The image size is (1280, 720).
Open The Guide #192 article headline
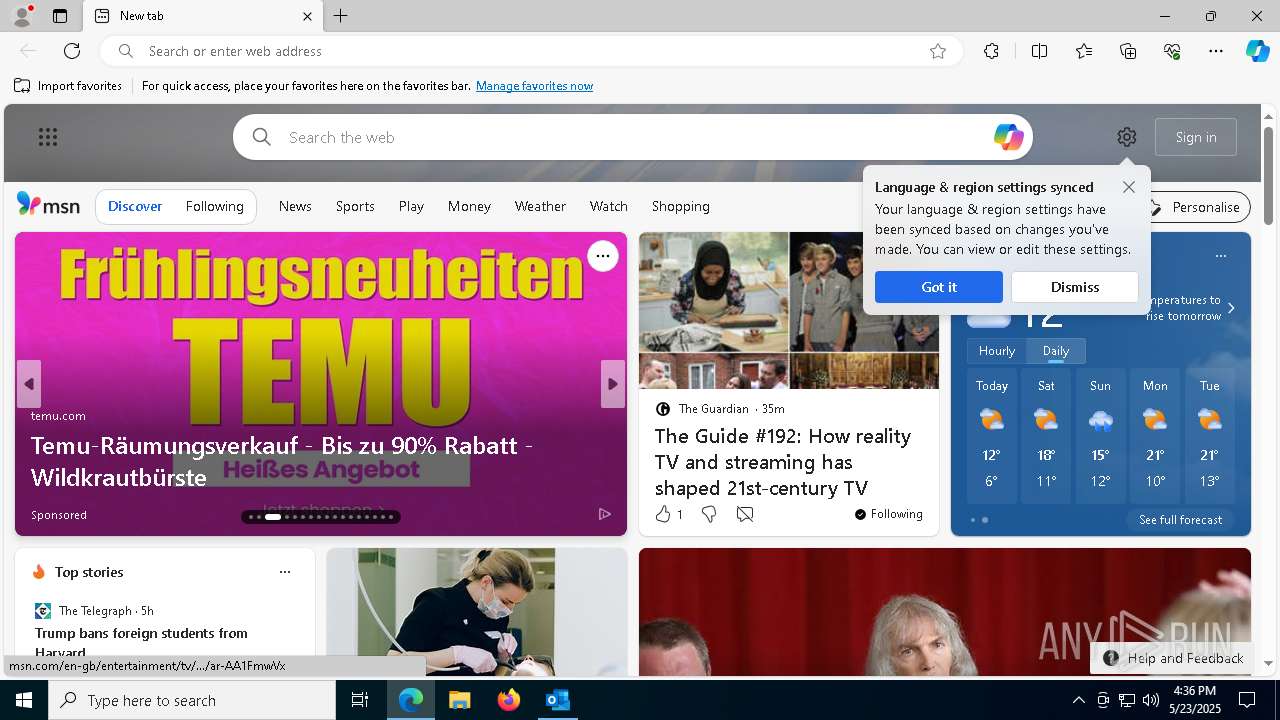(x=783, y=462)
